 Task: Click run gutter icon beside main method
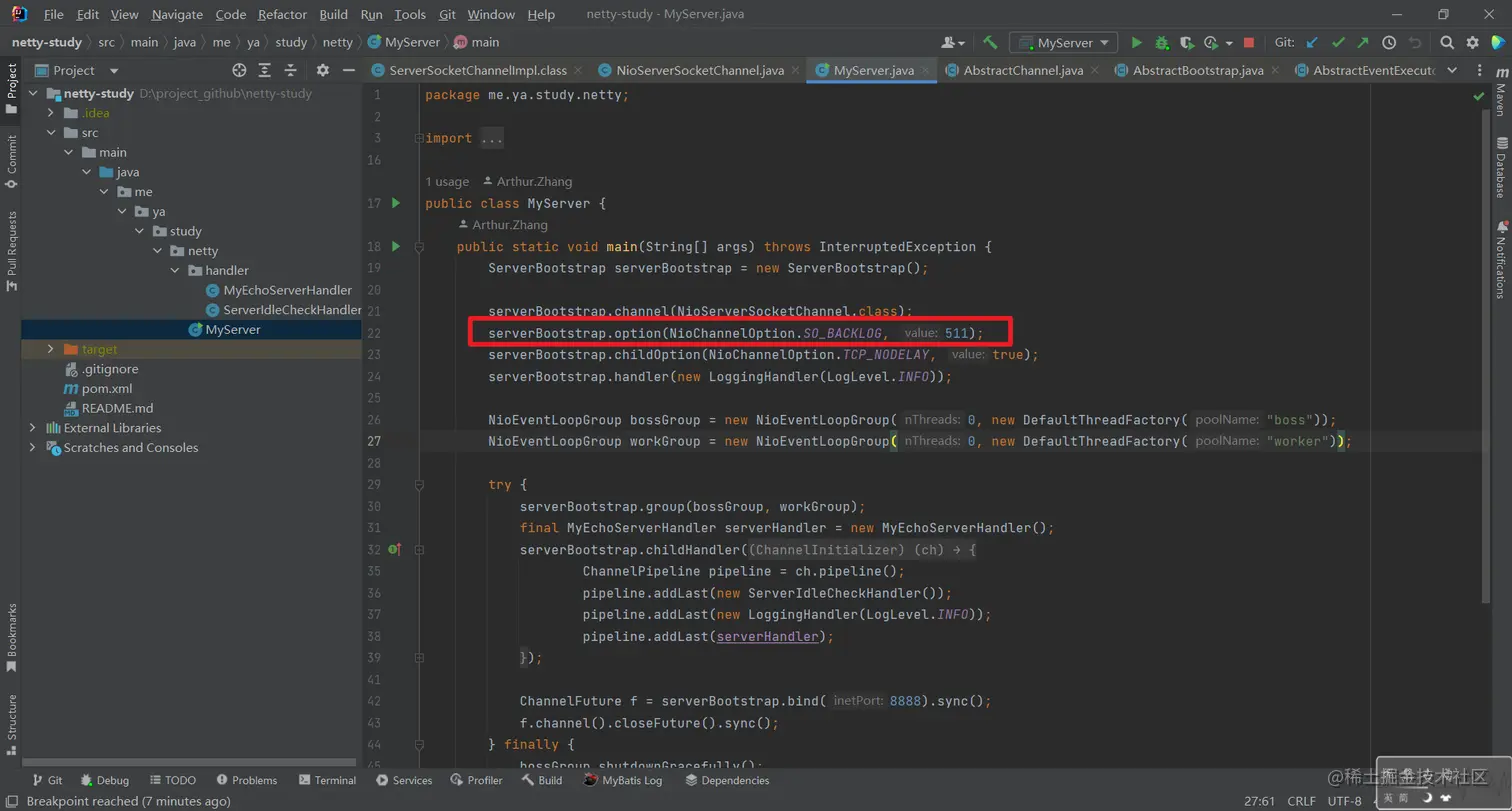(396, 246)
